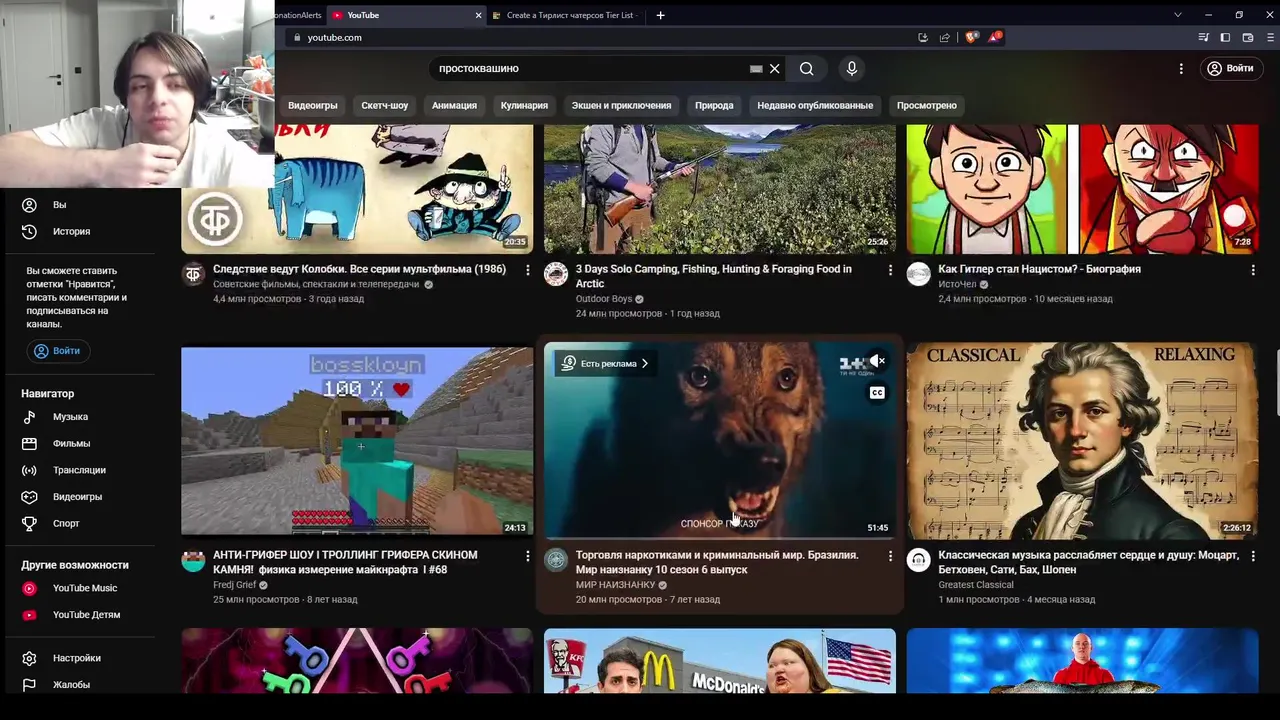The height and width of the screenshot is (720, 1280).
Task: Select the Видеоигры filter chip
Action: pyautogui.click(x=312, y=105)
